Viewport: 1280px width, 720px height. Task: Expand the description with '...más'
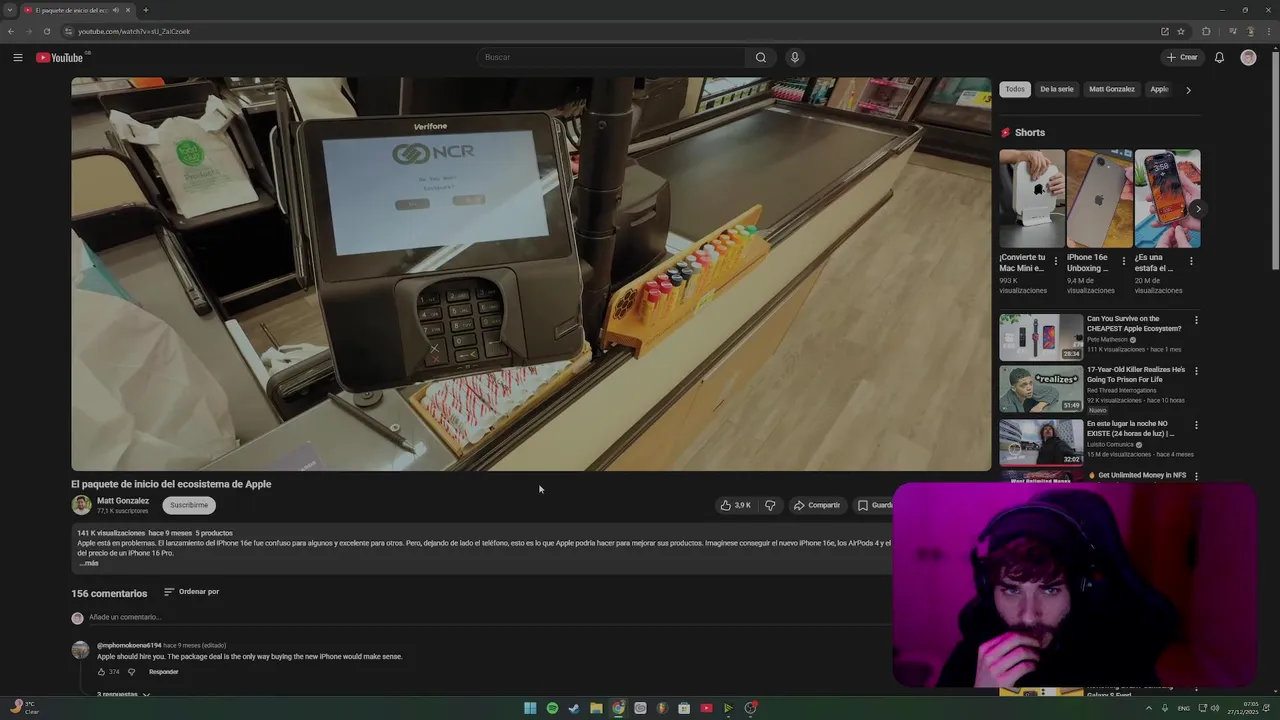[x=88, y=563]
